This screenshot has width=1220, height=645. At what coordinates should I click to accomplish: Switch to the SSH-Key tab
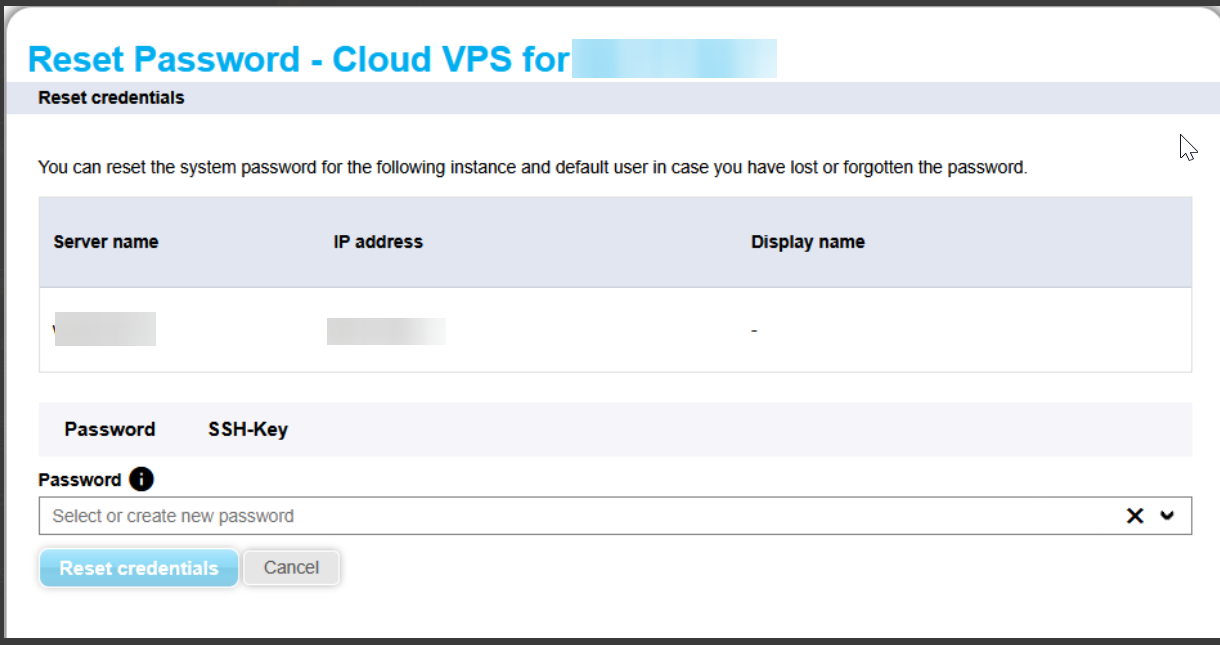(248, 430)
